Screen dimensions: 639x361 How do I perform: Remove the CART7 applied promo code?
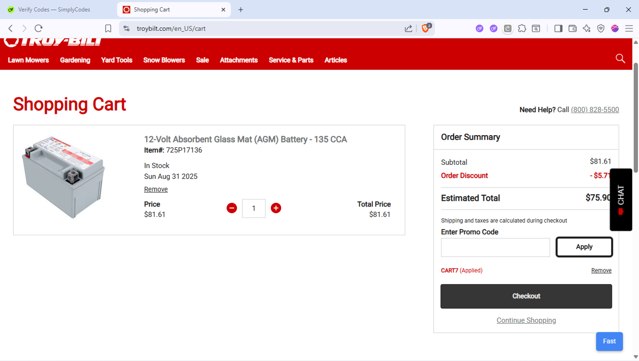coord(601,271)
